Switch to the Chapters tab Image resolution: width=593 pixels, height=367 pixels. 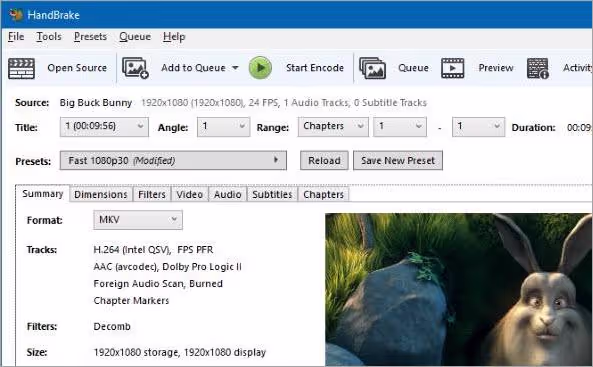tap(323, 194)
